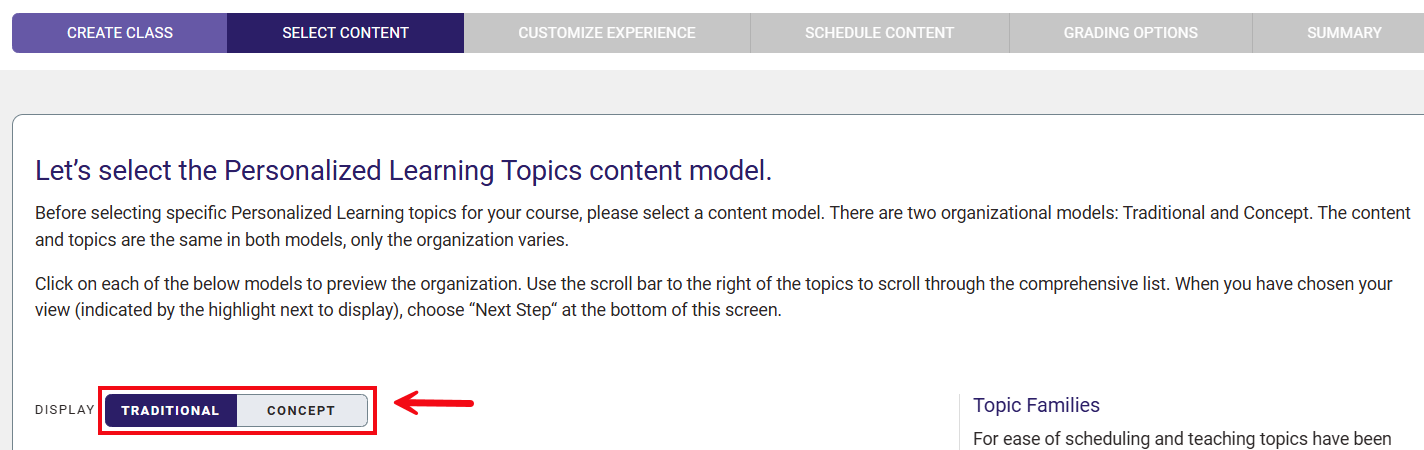Image resolution: width=1424 pixels, height=450 pixels.
Task: Switch the display to Concept model
Action: tap(301, 410)
